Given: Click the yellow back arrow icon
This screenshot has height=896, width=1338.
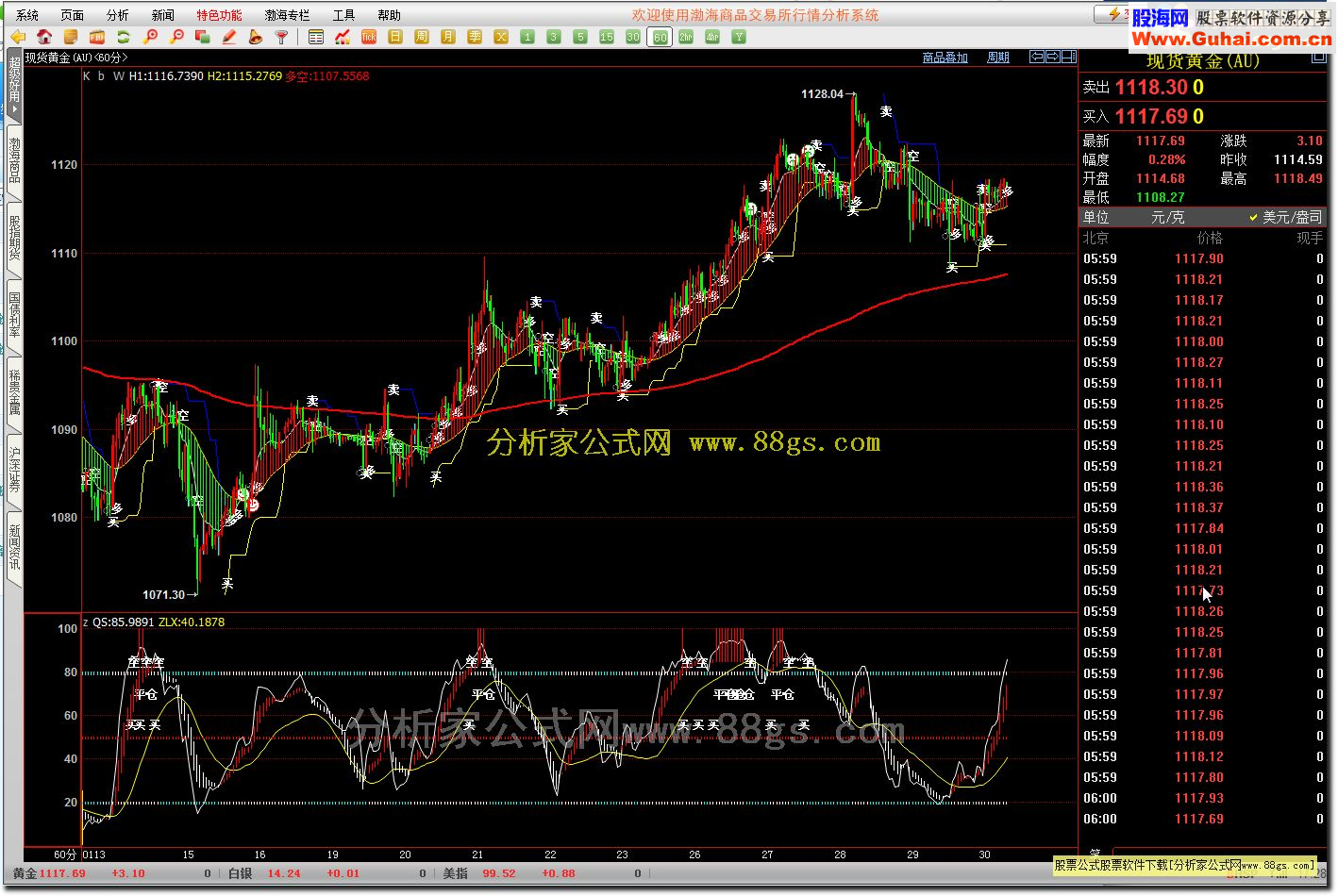Looking at the screenshot, I should point(18,37).
